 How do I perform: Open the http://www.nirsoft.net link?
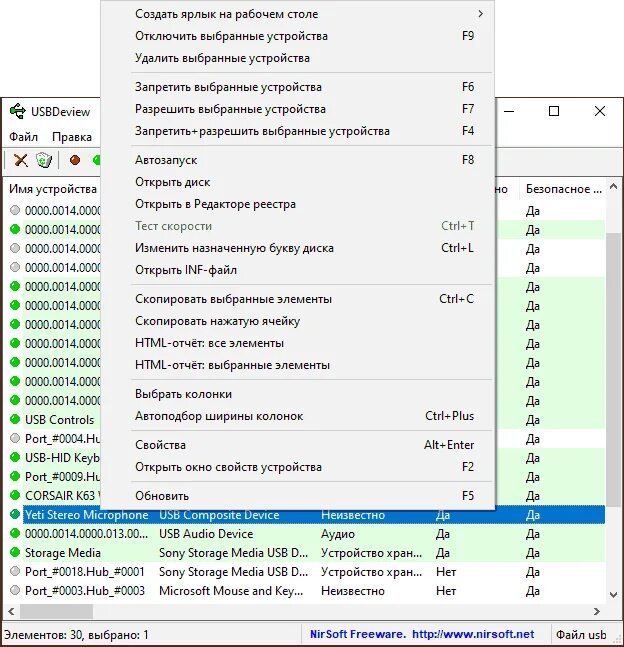point(473,634)
